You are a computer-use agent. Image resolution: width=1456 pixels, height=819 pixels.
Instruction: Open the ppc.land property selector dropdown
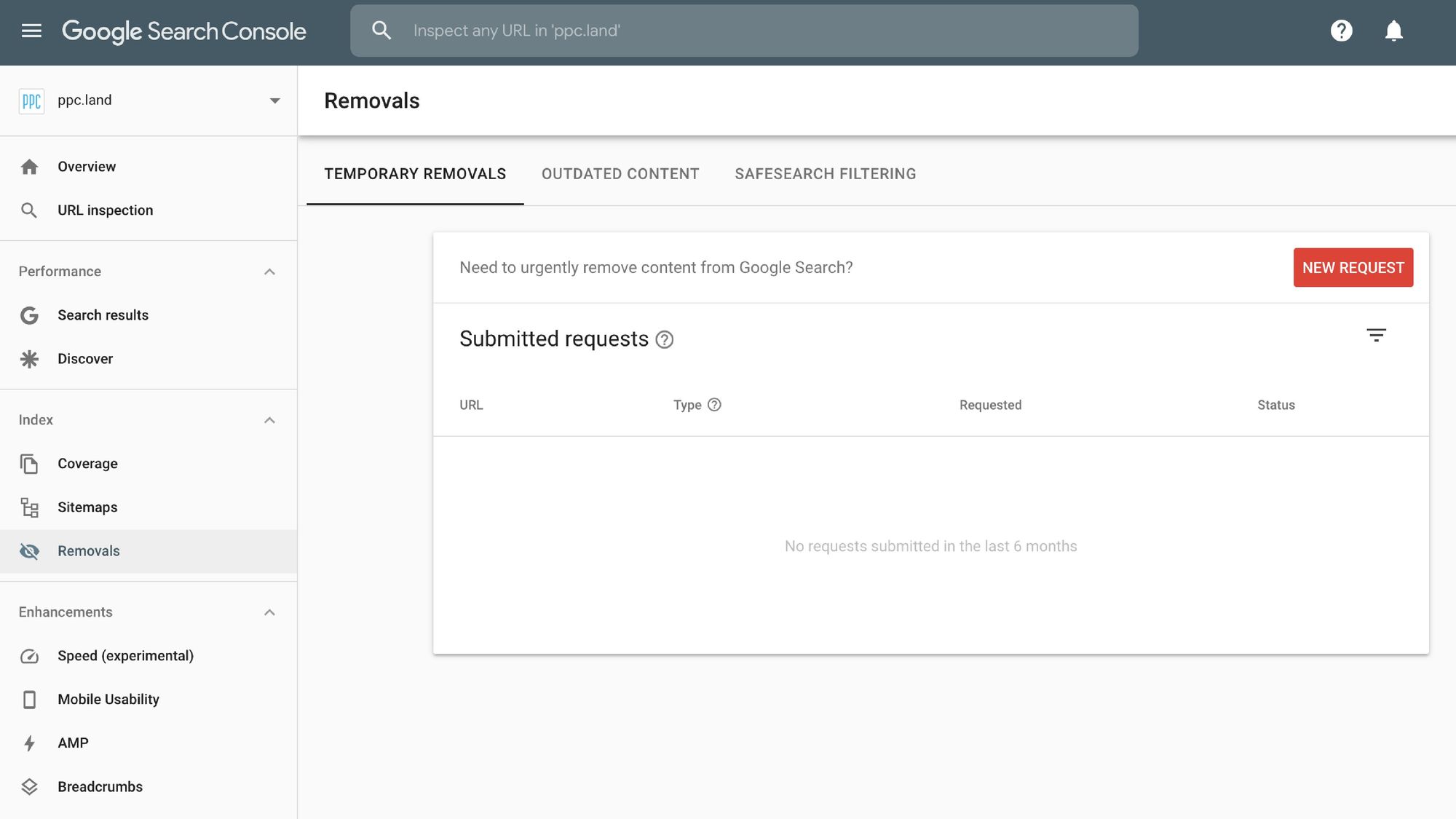point(274,100)
